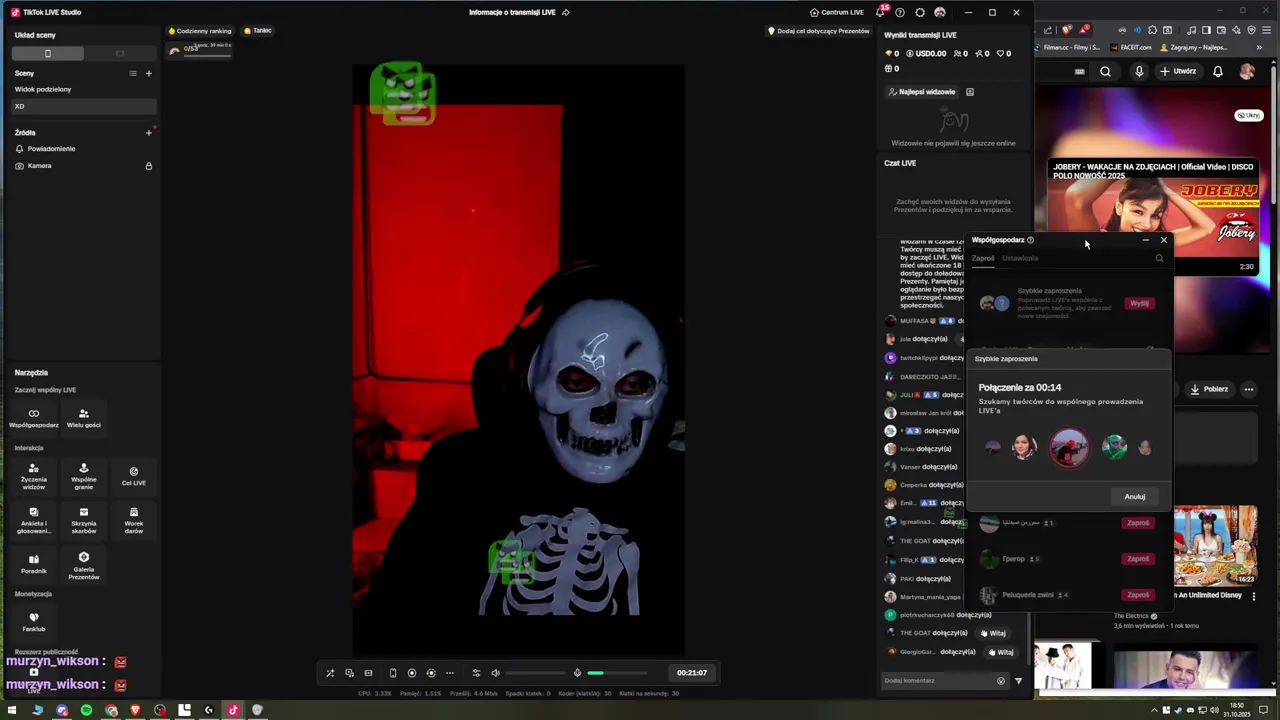Adjust the speaker volume slider
The height and width of the screenshot is (720, 1280).
[x=536, y=673]
